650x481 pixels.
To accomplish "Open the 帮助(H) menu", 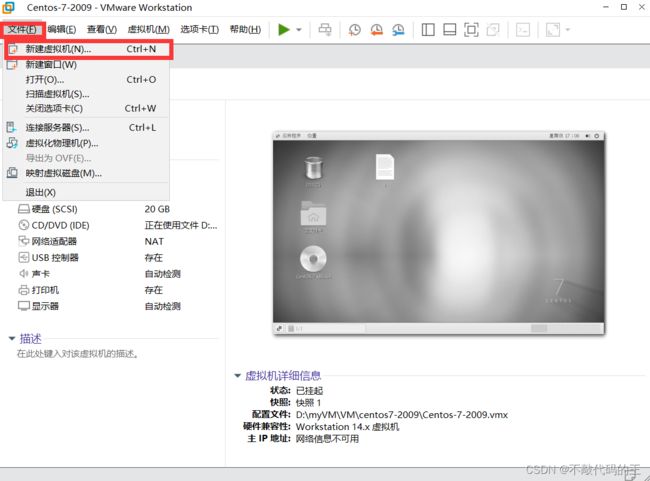I will coord(245,29).
